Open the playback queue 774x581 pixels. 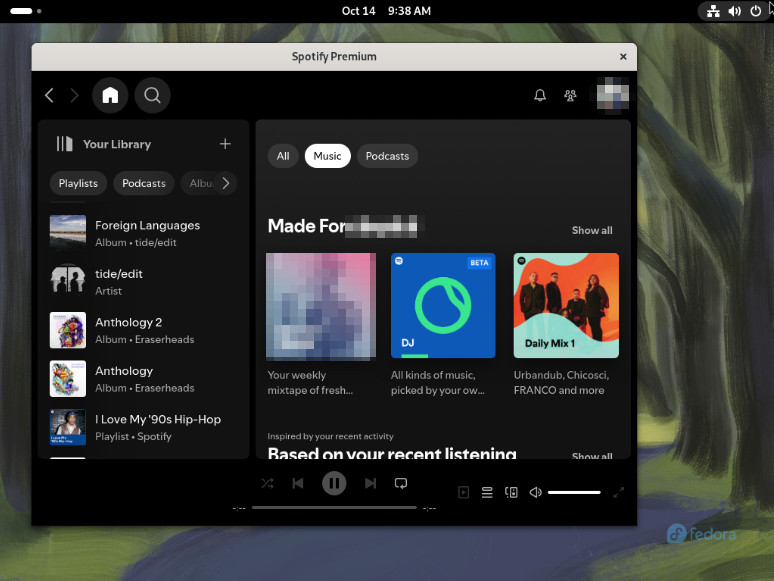[487, 492]
